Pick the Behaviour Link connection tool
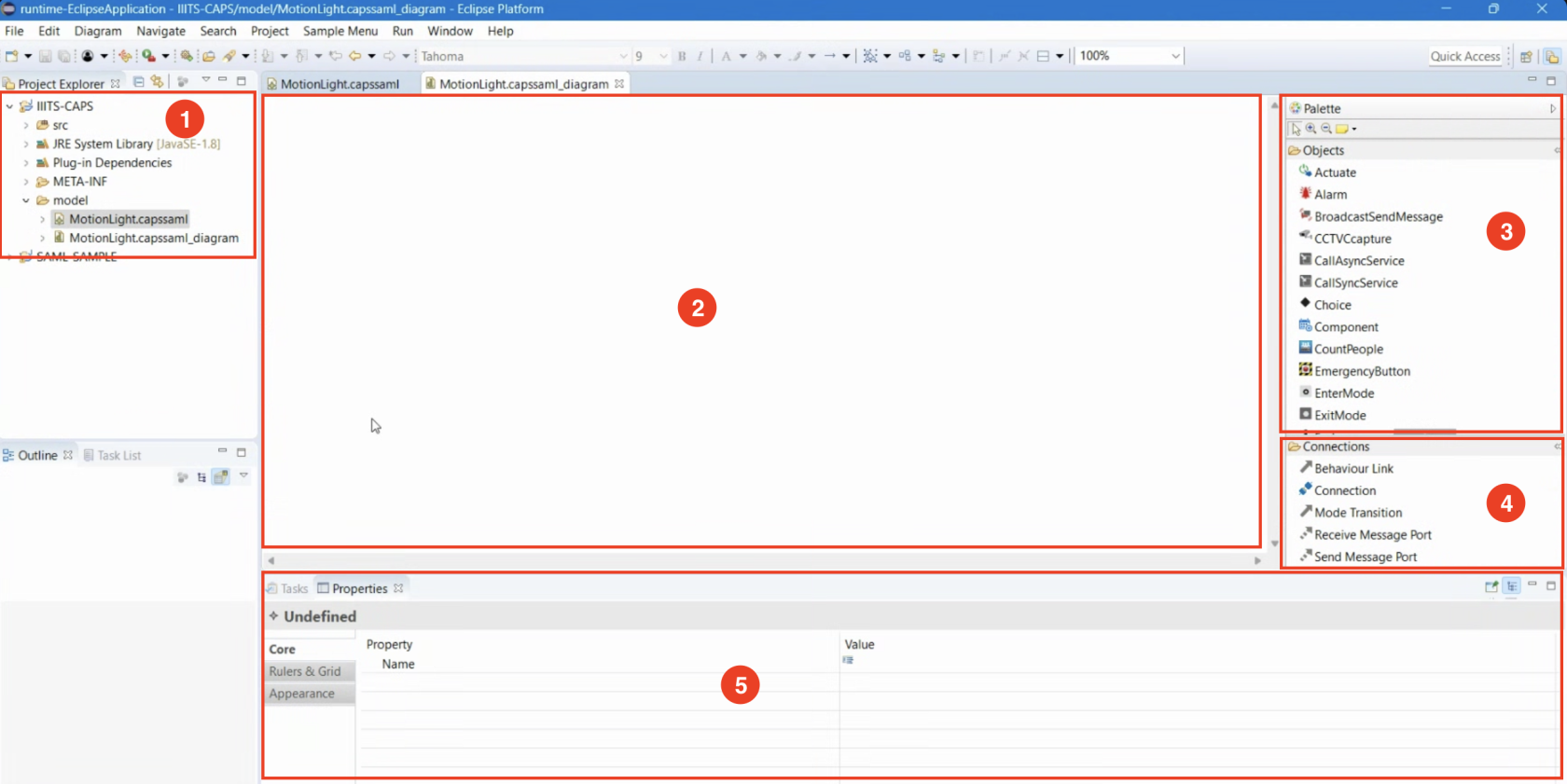Image resolution: width=1567 pixels, height=784 pixels. tap(1352, 469)
